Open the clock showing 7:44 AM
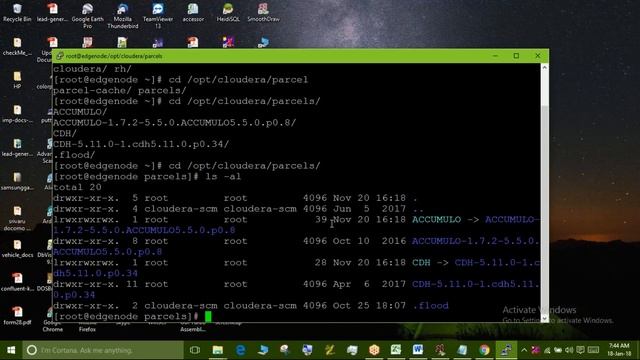This screenshot has width=640, height=360. (619, 350)
